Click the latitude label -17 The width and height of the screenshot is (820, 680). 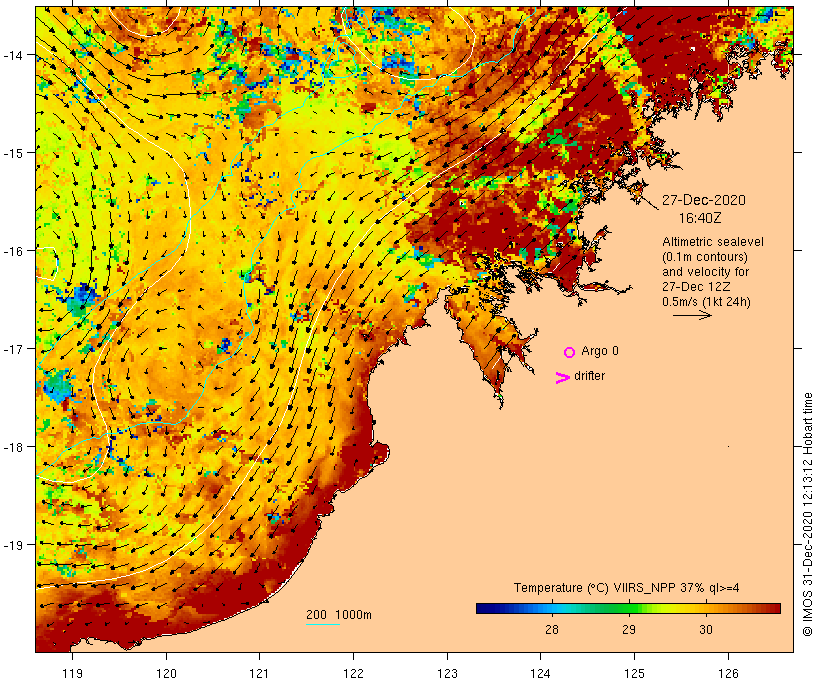click(12, 348)
